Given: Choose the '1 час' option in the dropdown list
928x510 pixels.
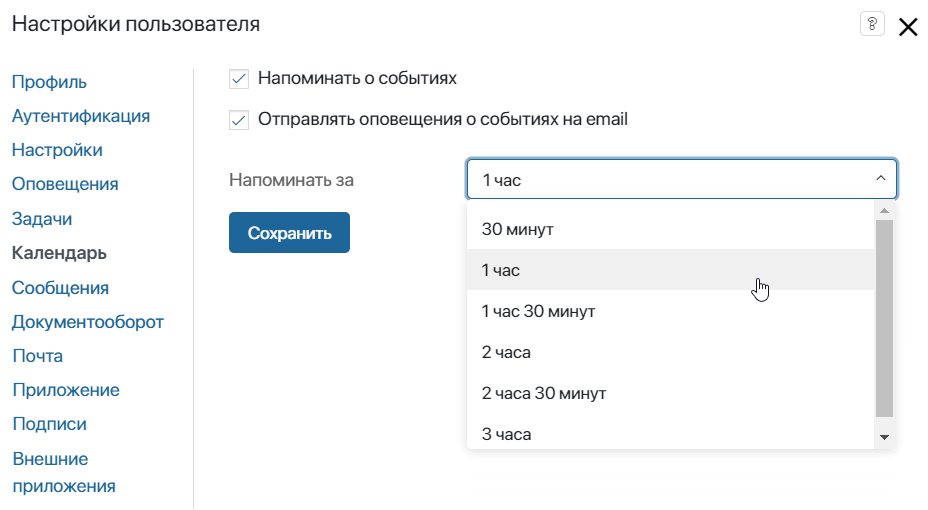Looking at the screenshot, I should [671, 270].
